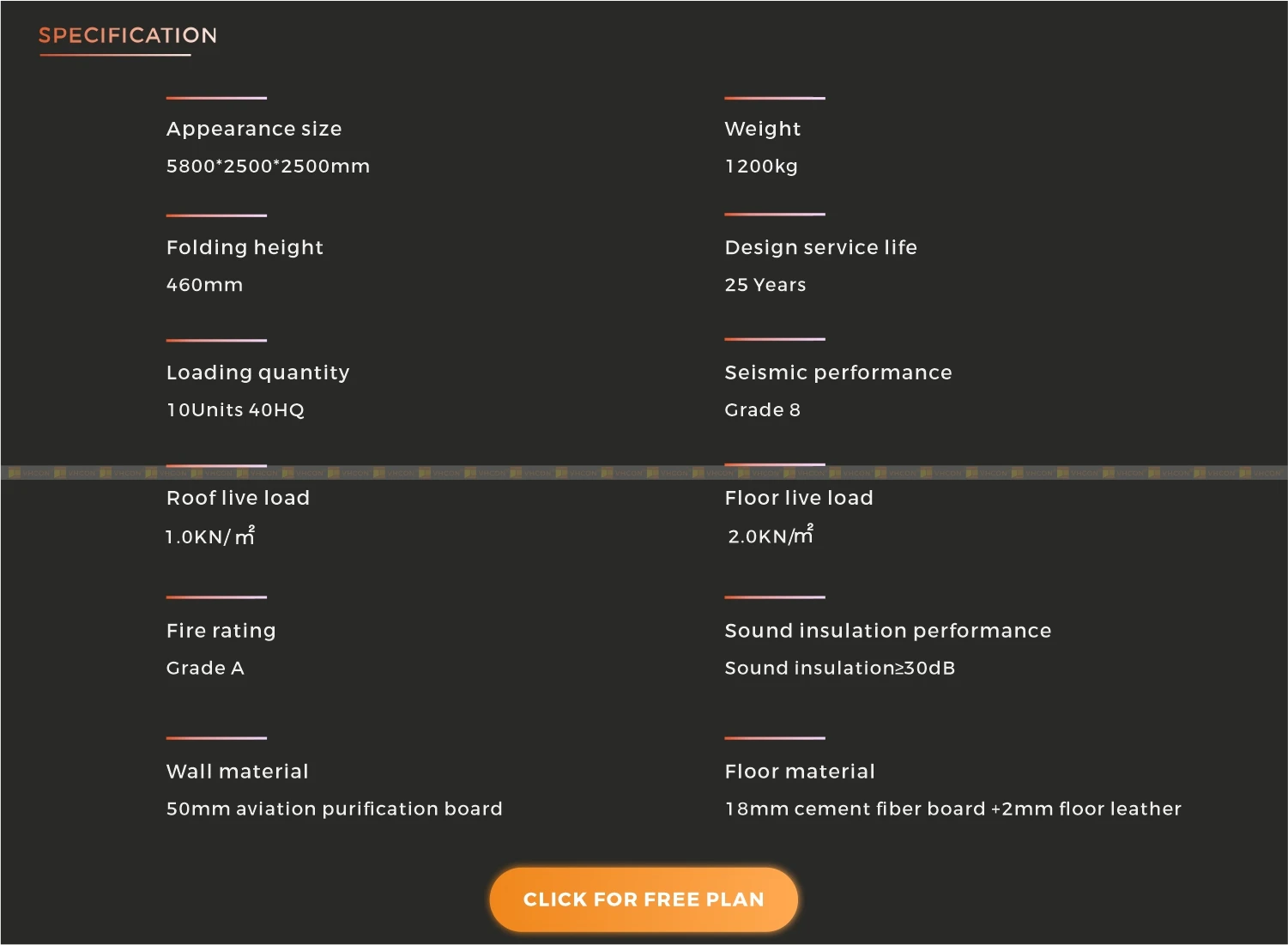Click the Folding height label

click(x=245, y=247)
